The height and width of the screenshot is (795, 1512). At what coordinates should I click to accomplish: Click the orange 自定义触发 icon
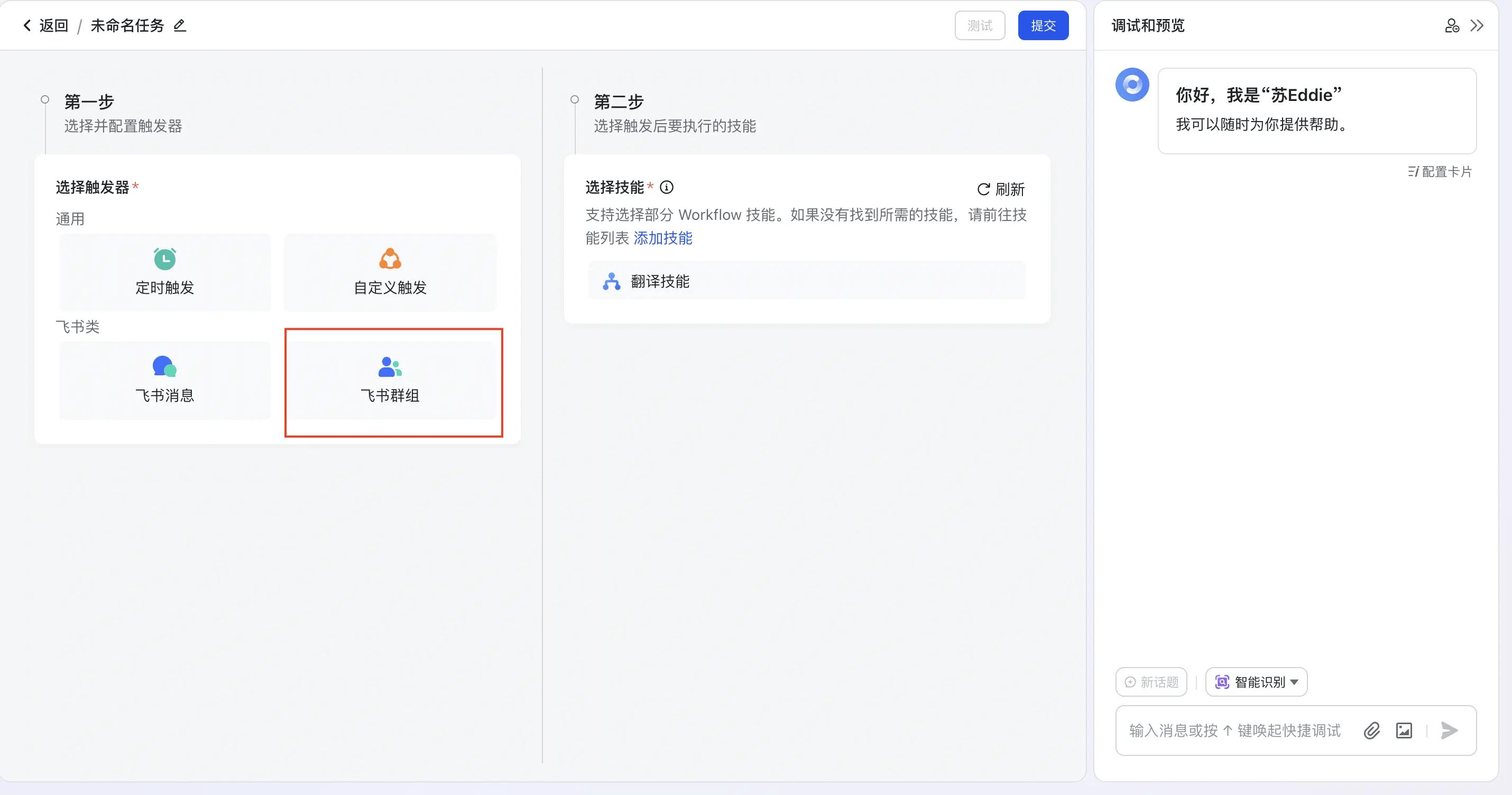[390, 258]
